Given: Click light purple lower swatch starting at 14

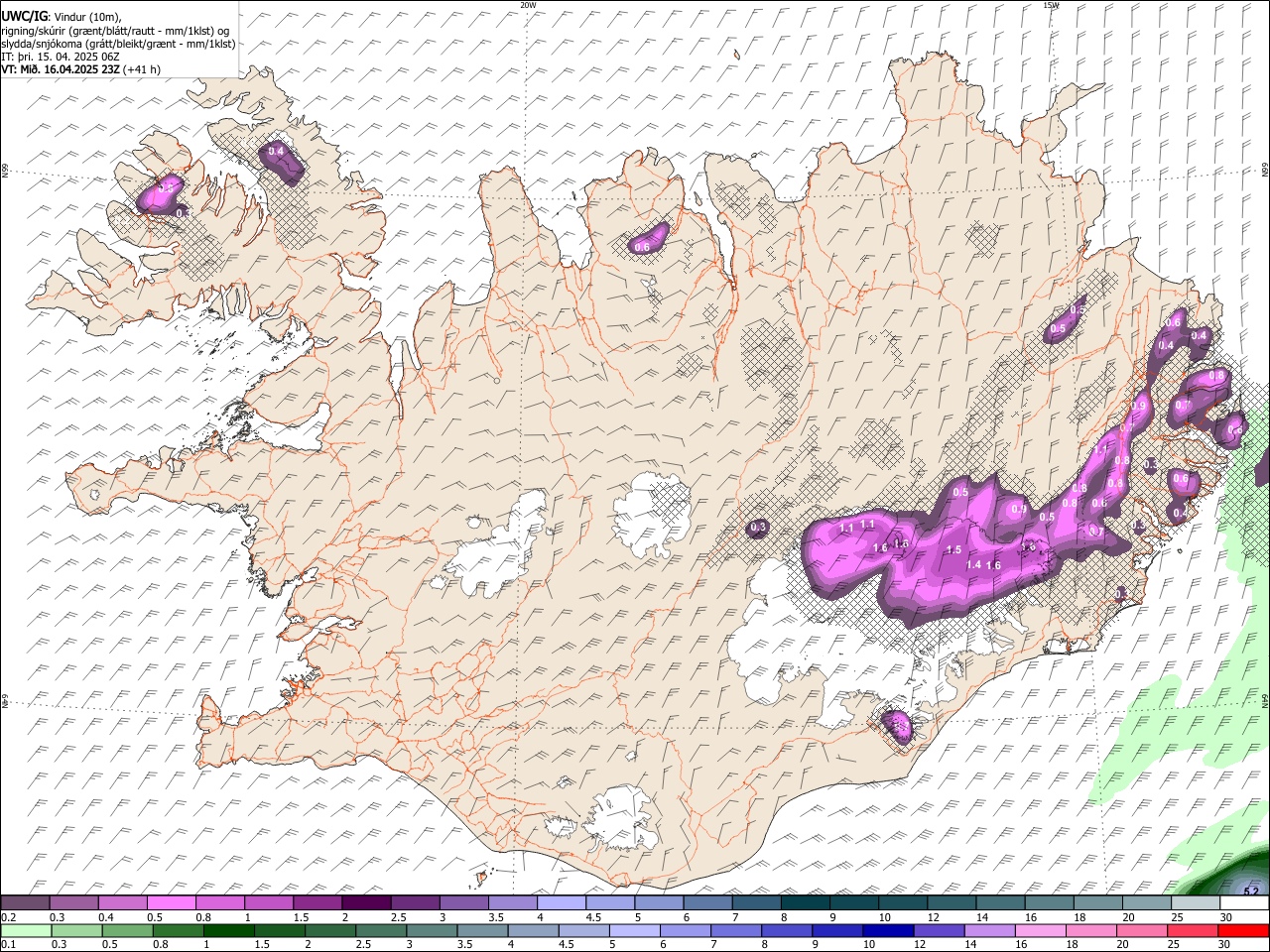Looking at the screenshot, I should tap(988, 931).
